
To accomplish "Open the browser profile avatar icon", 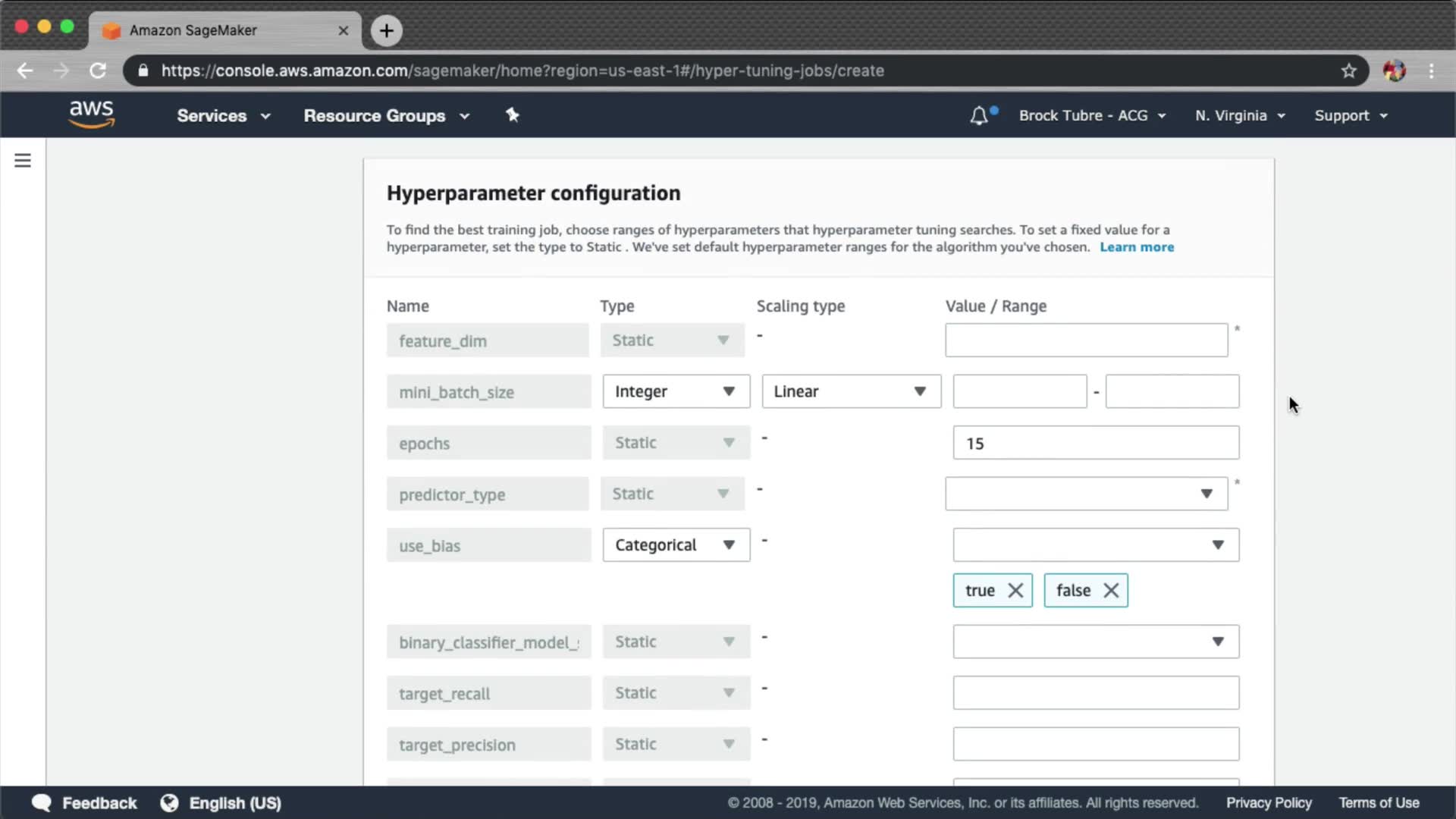I will [x=1394, y=71].
